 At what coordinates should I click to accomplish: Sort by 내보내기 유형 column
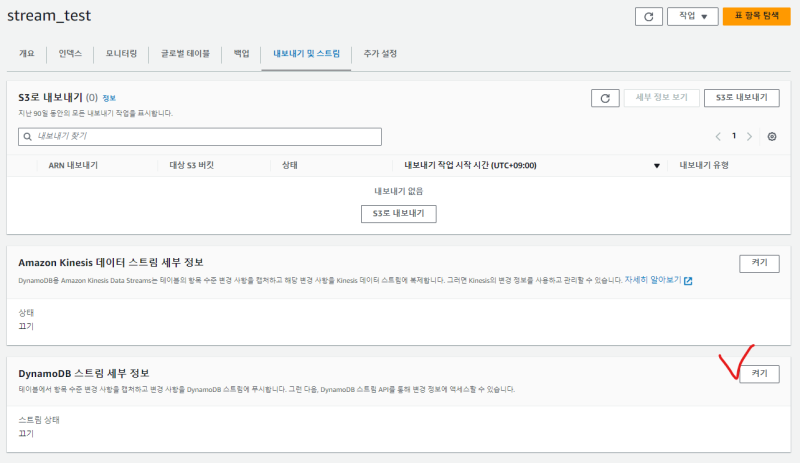[x=704, y=165]
